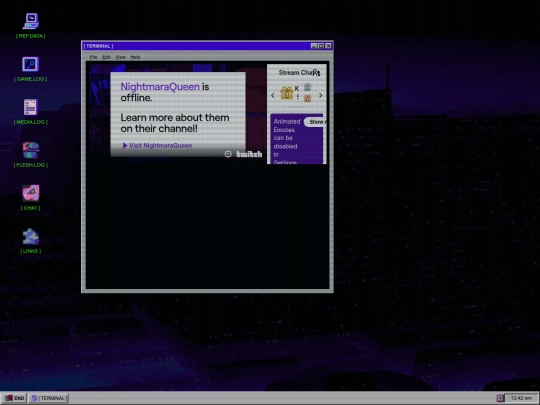Open the REF.DATA desktop icon

point(31,25)
